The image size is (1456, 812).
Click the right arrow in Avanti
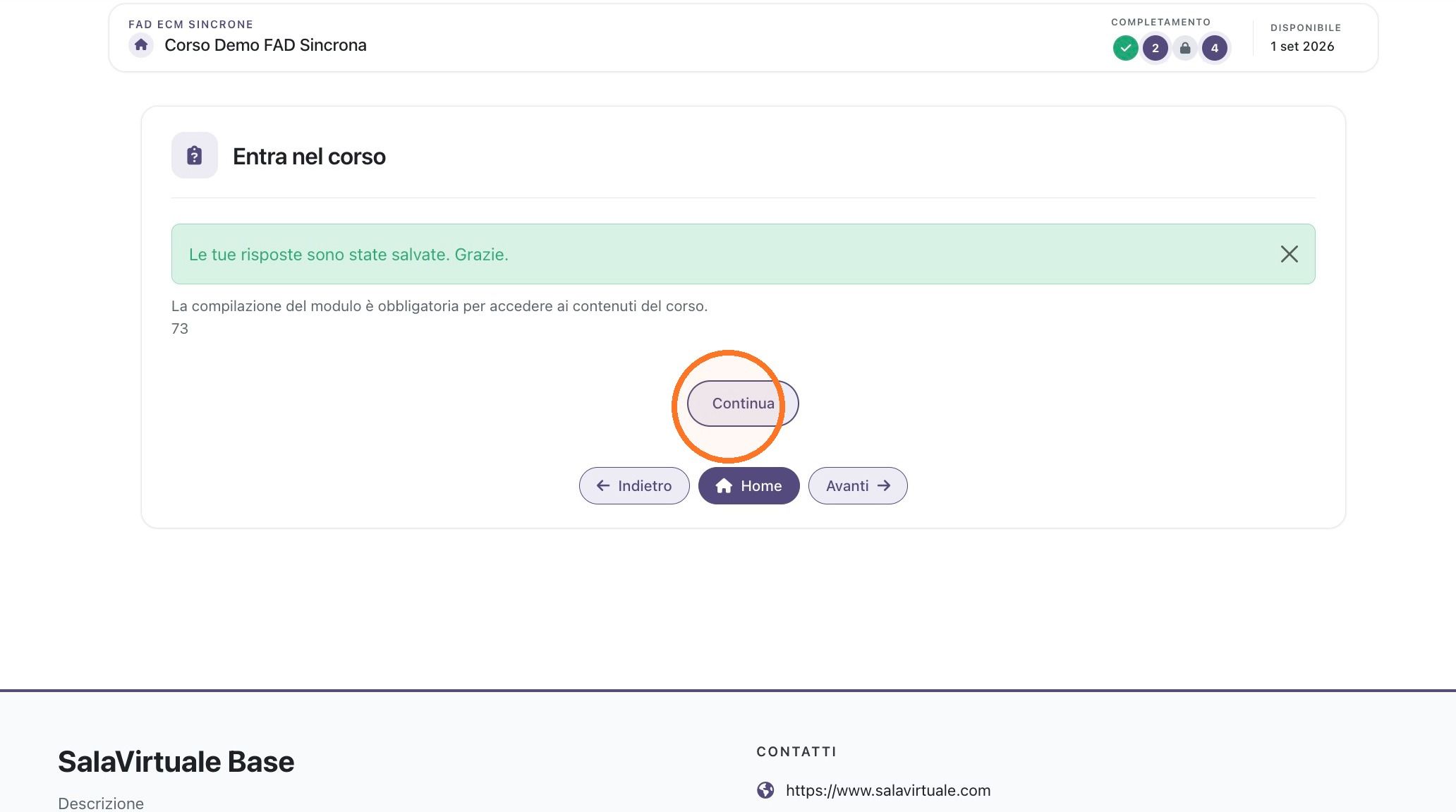883,485
